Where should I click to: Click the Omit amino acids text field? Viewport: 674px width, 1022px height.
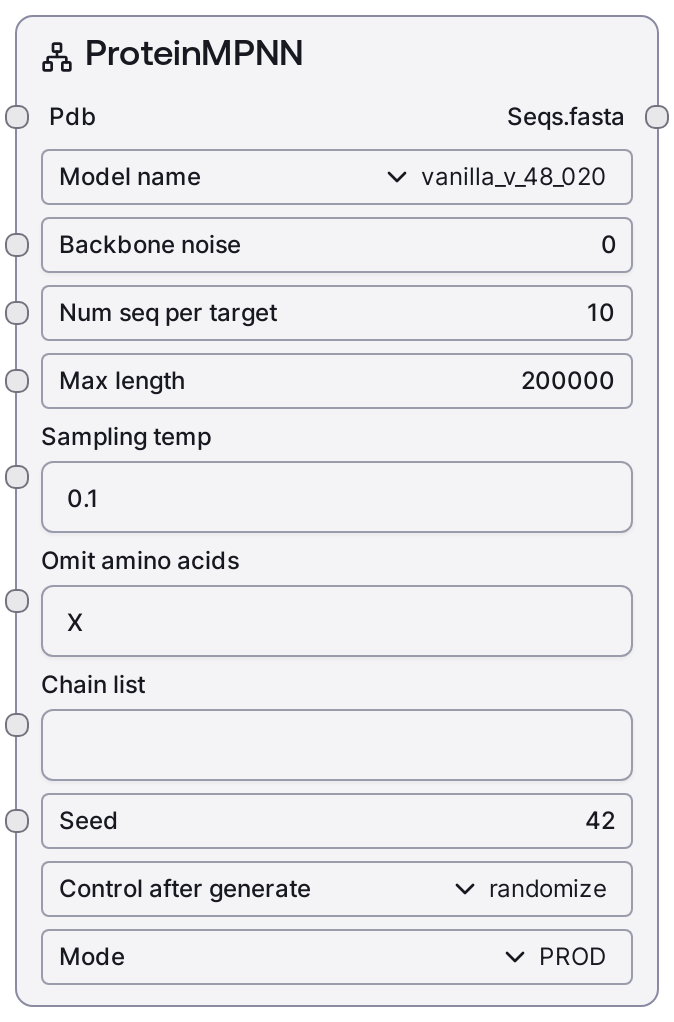(x=336, y=621)
